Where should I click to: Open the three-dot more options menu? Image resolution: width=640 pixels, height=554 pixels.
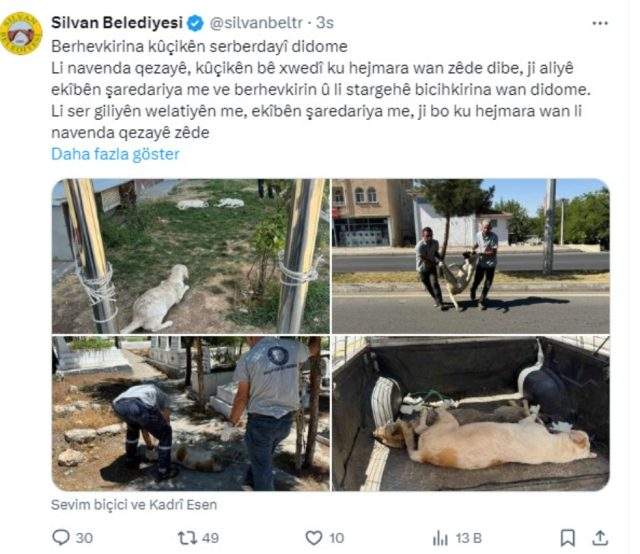pyautogui.click(x=600, y=23)
